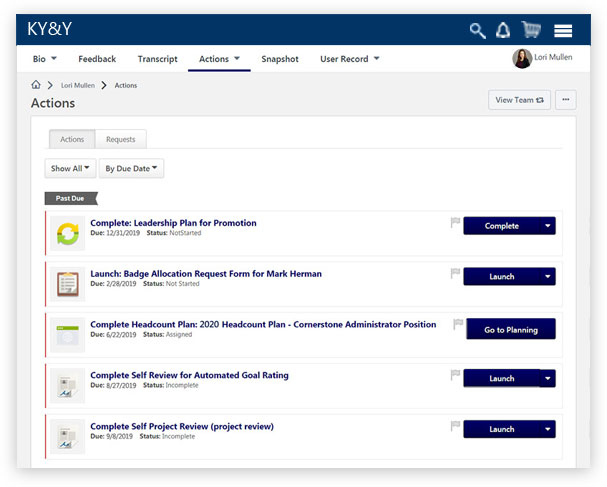Go to the home breadcrumb icon
This screenshot has width=607, height=487.
(36, 84)
